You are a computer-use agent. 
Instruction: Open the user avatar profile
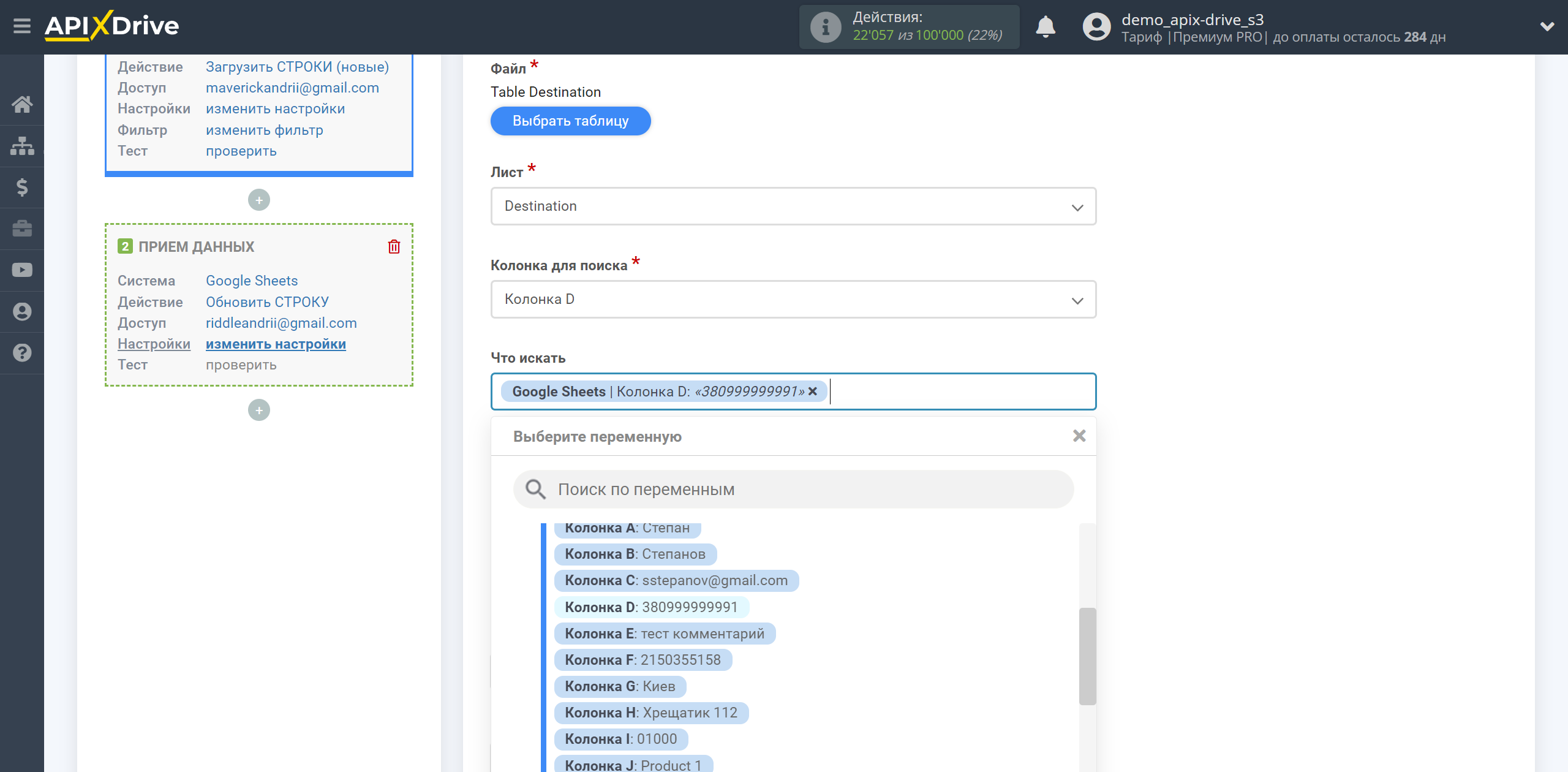click(1096, 27)
